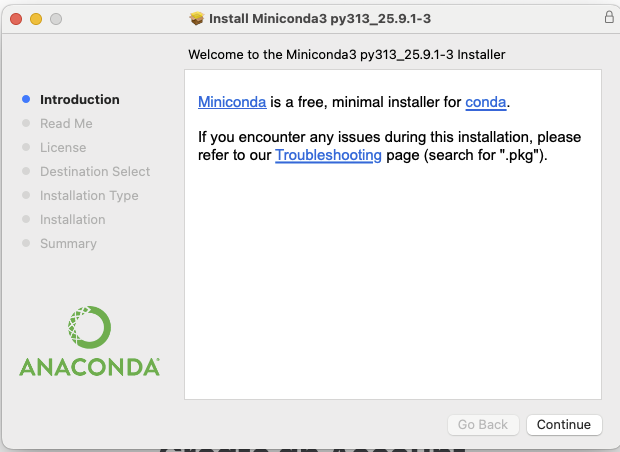This screenshot has height=452, width=620.
Task: Click the Welcome to Miniconda3 Installer heading
Action: (x=346, y=54)
